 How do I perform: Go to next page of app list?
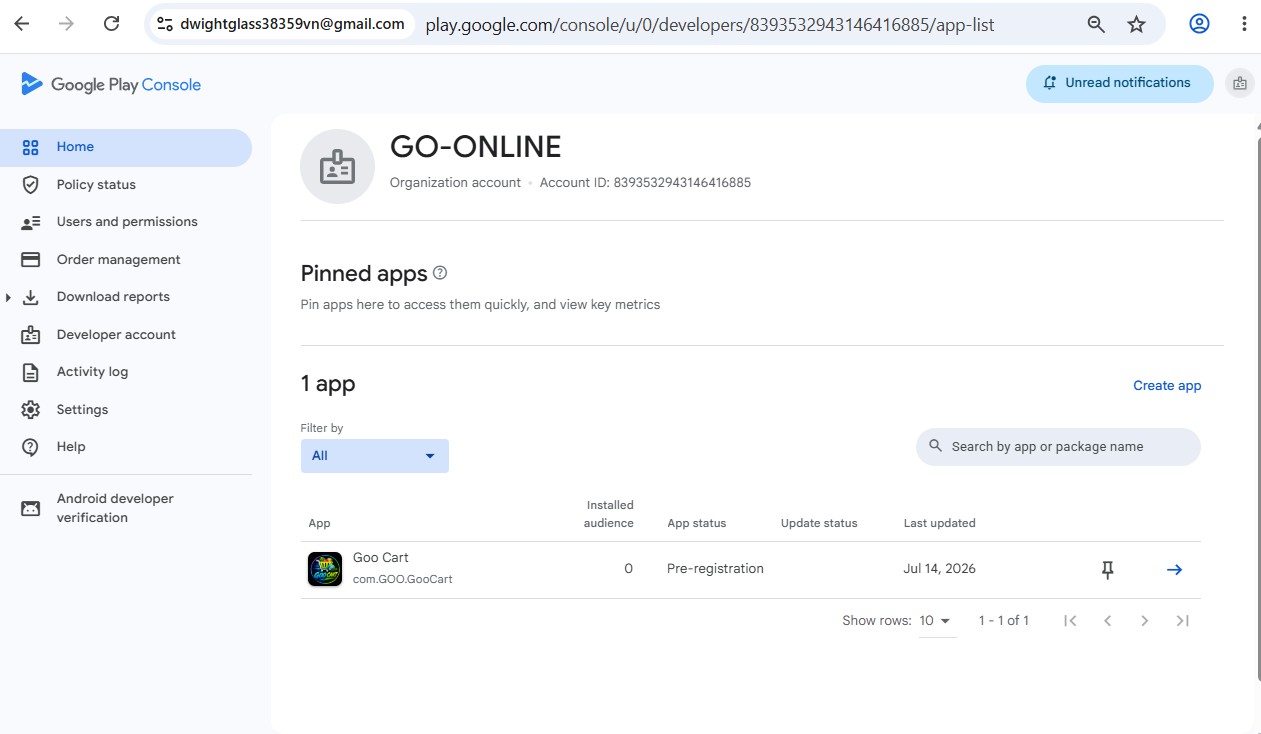point(1144,621)
